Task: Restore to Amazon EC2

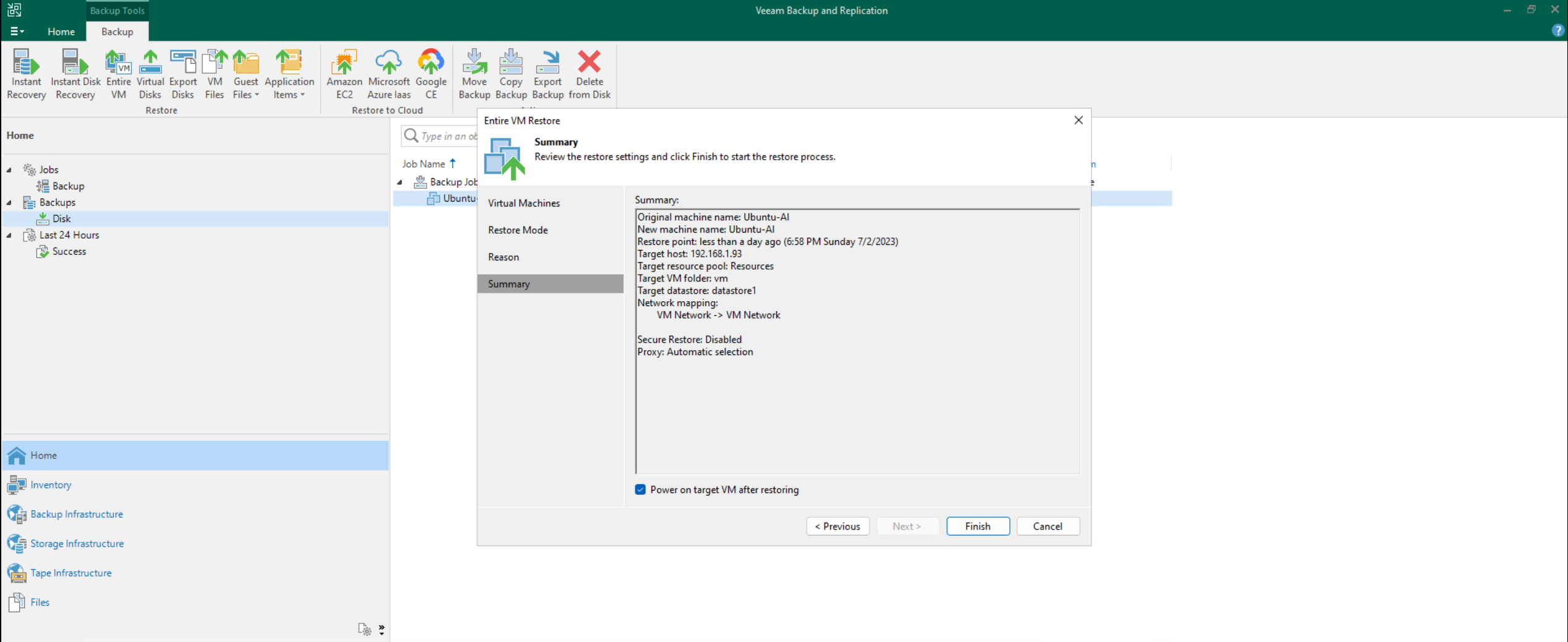Action: coord(344,74)
